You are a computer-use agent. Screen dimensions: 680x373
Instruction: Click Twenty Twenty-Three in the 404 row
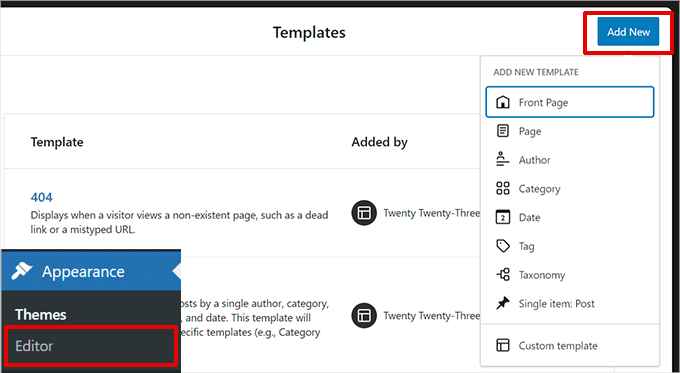pos(432,213)
